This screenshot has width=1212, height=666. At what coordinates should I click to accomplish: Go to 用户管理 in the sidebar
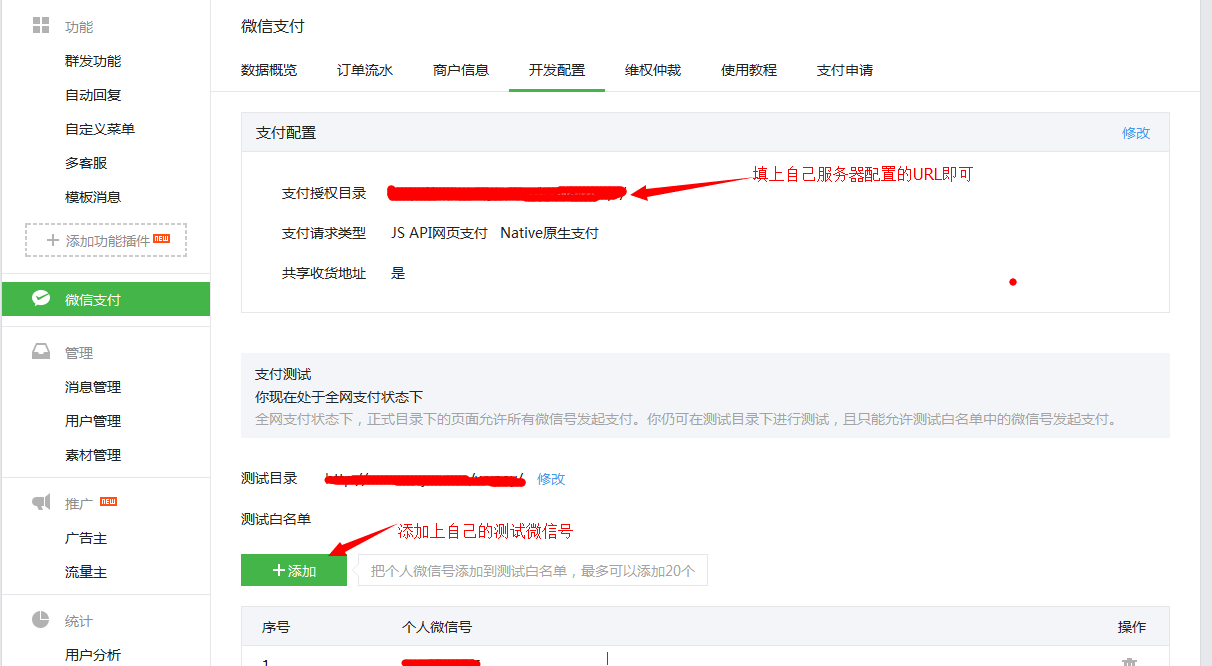pos(93,421)
